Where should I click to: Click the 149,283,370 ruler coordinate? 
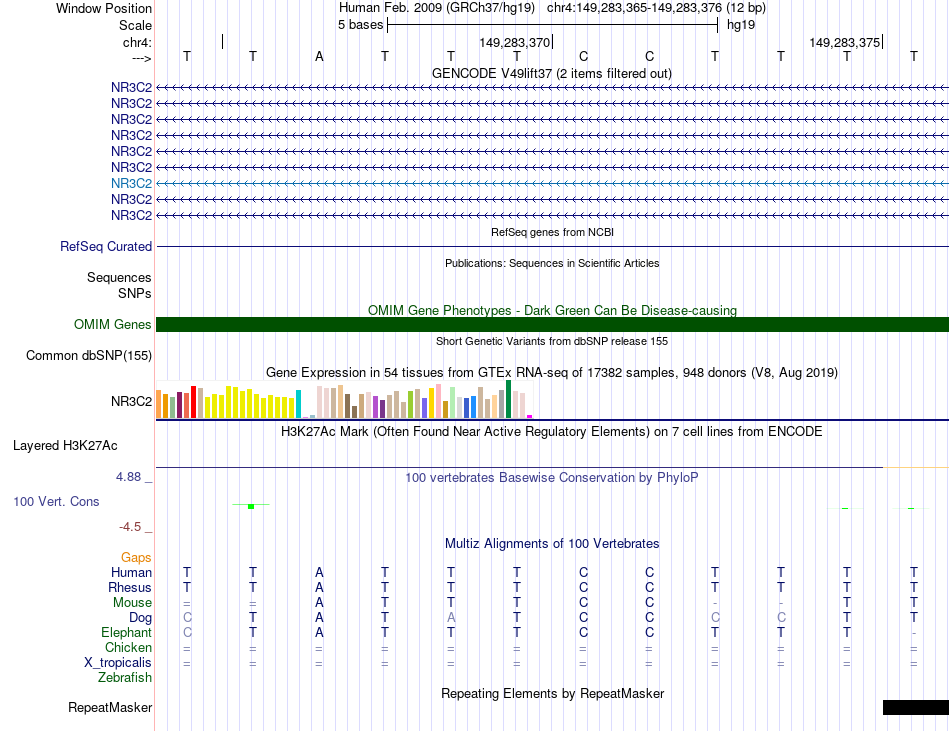coord(514,42)
